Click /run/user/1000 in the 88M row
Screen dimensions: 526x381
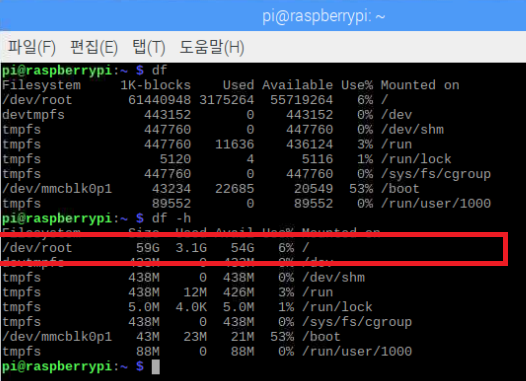click(x=357, y=351)
